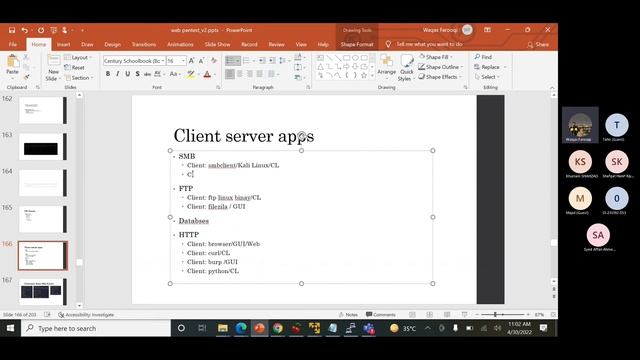The image size is (640, 360).
Task: Toggle Italic formatting
Action: point(118,74)
